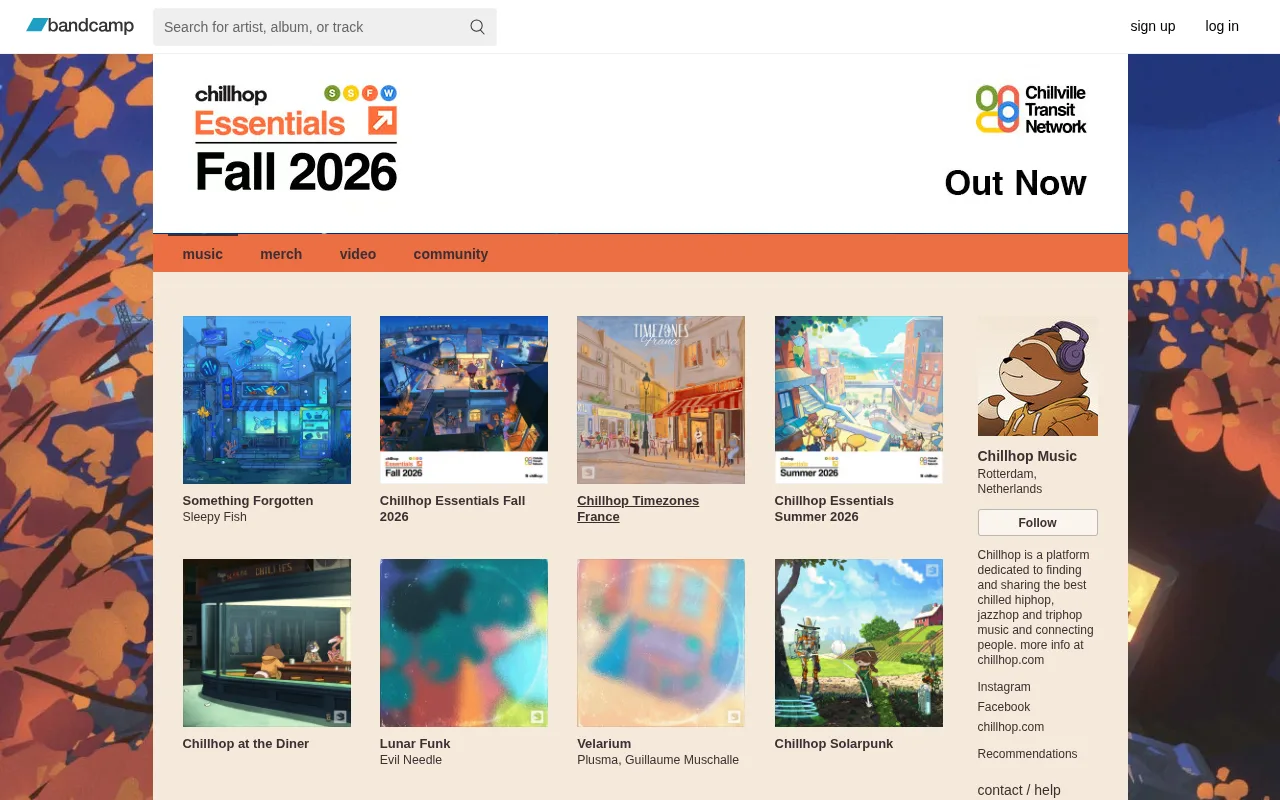This screenshot has height=800, width=1280.
Task: Click the Chillhop Timezones France title link
Action: click(x=638, y=509)
